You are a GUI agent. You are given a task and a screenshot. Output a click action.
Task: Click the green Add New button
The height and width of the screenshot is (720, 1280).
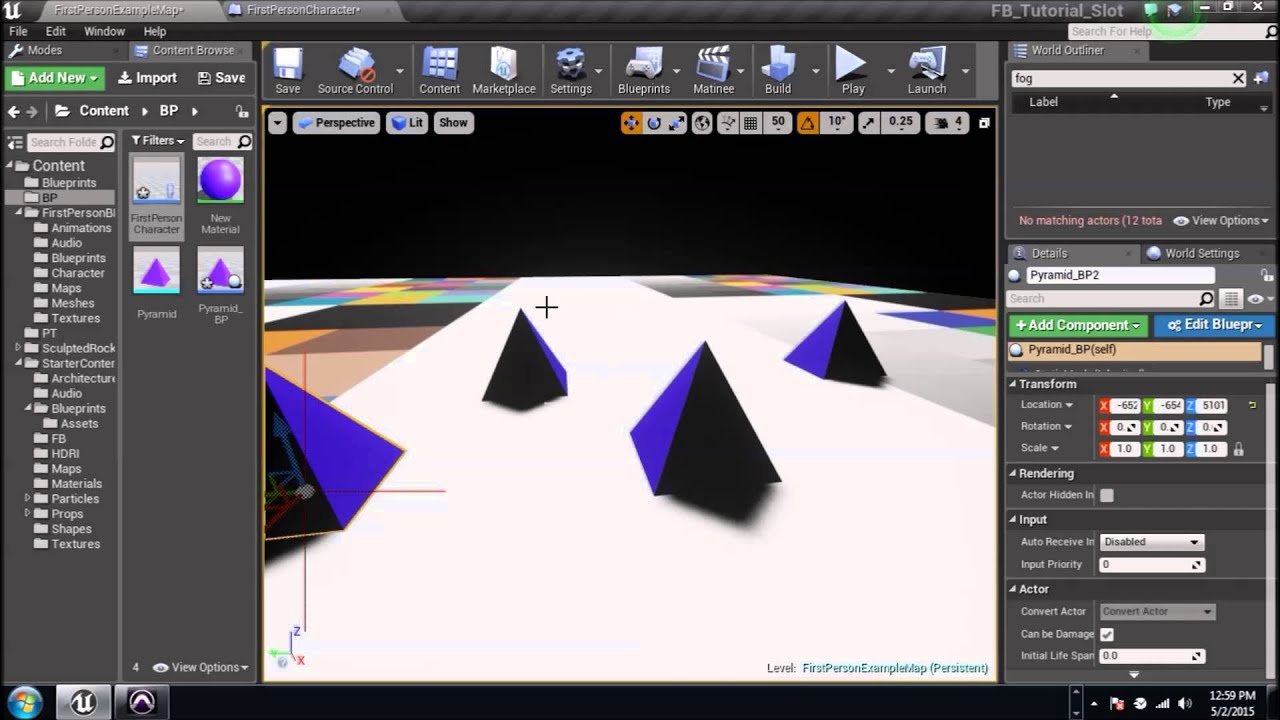pyautogui.click(x=55, y=78)
